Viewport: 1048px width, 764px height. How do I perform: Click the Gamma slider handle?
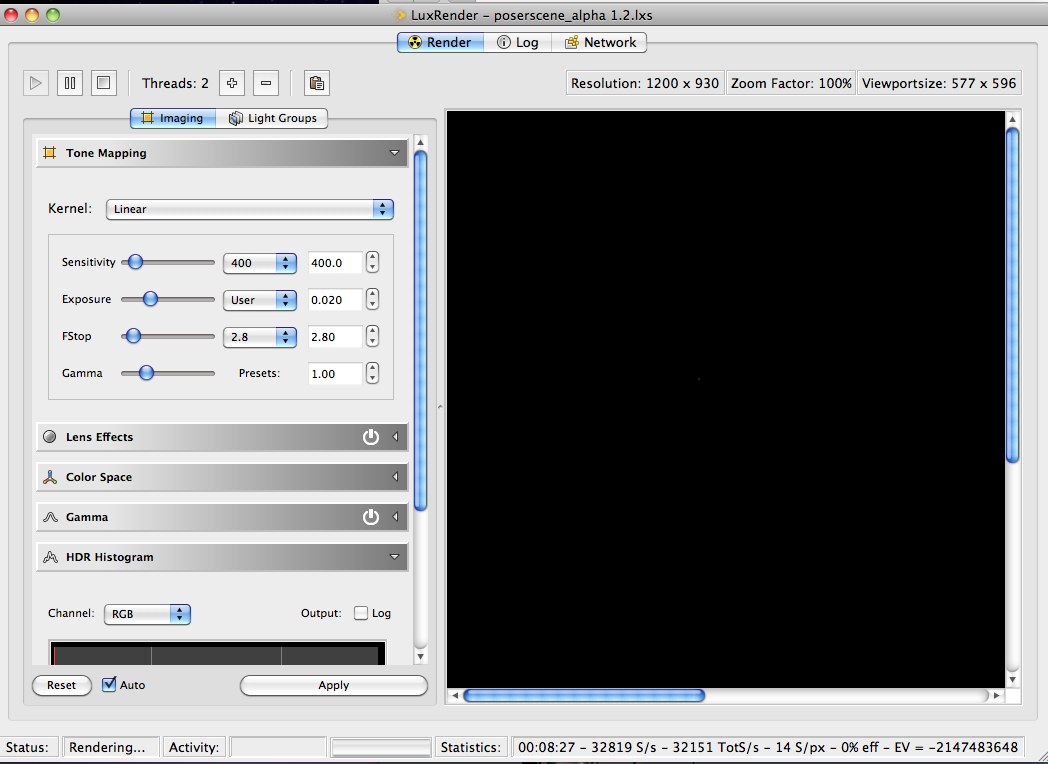[146, 373]
